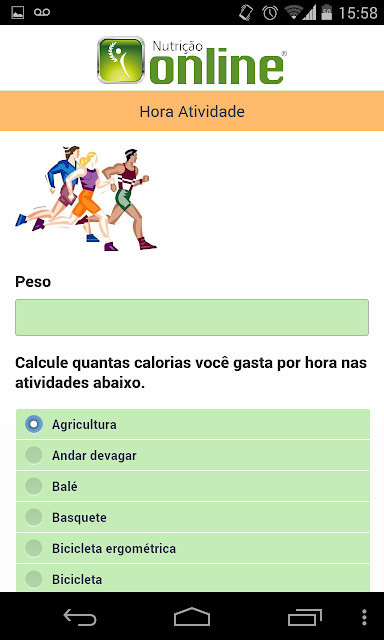Open the three-dot overflow menu
384x640 pixels.
click(364, 617)
